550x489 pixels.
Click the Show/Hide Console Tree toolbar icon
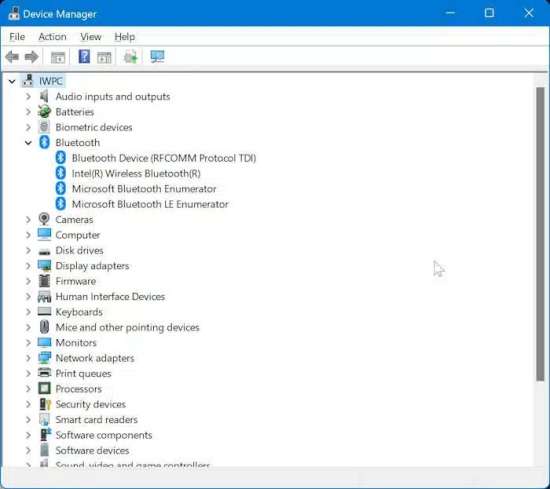[x=58, y=57]
